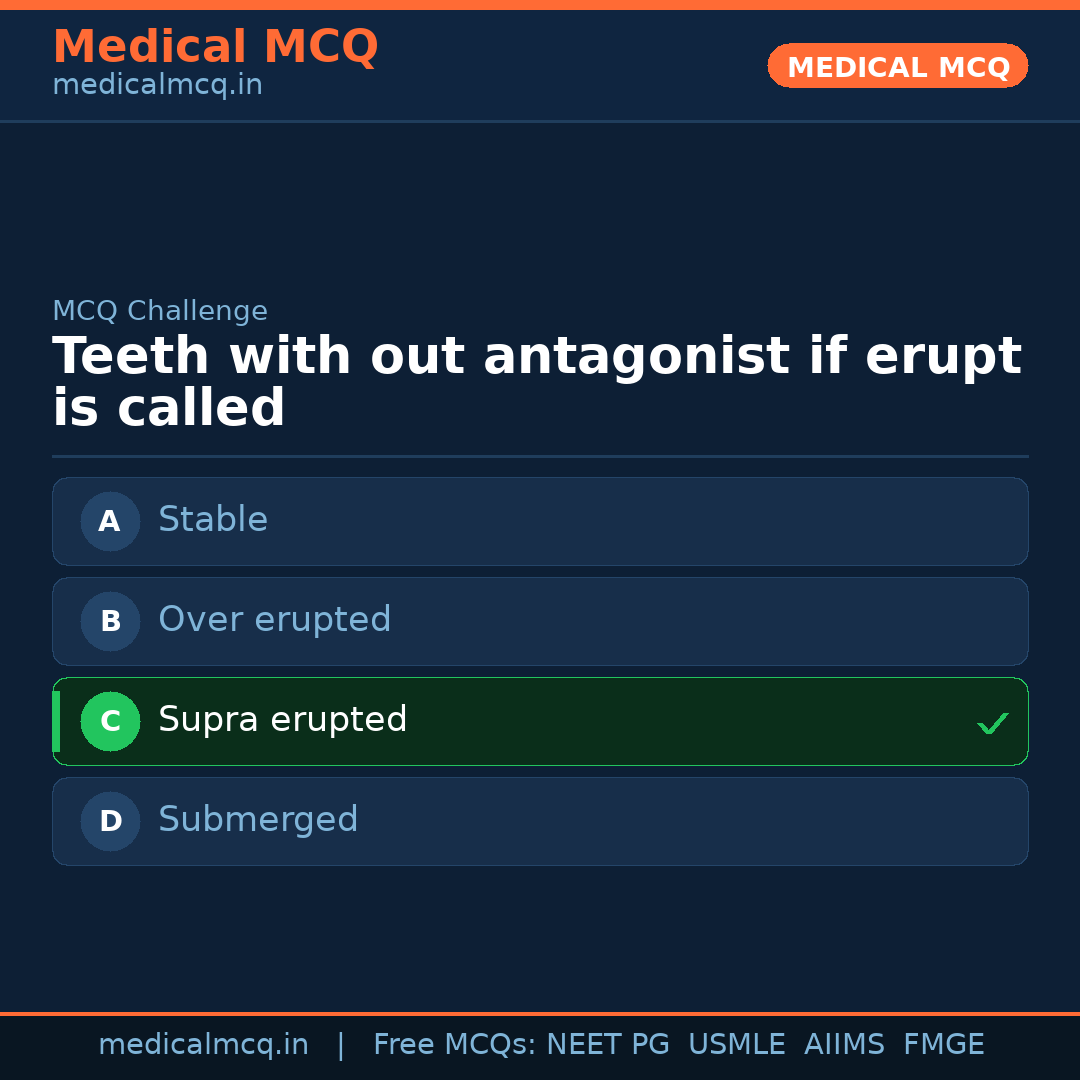
Task: Click the green checkmark on Supra erupted
Action: pos(992,722)
